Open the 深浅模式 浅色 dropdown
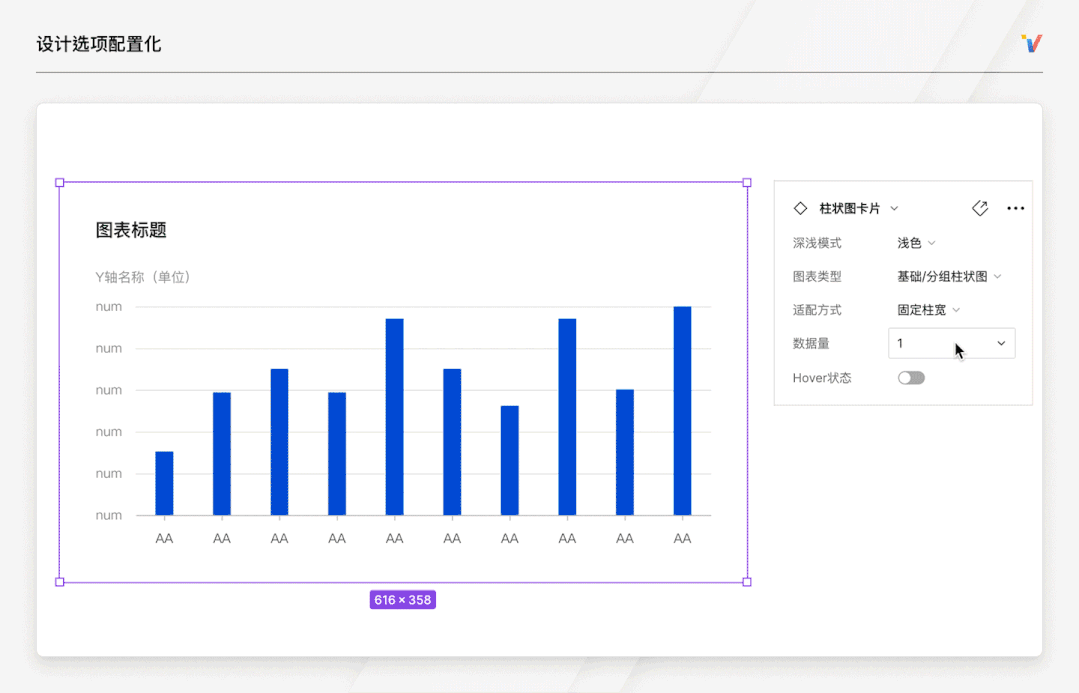This screenshot has width=1079, height=693. pyautogui.click(x=916, y=242)
